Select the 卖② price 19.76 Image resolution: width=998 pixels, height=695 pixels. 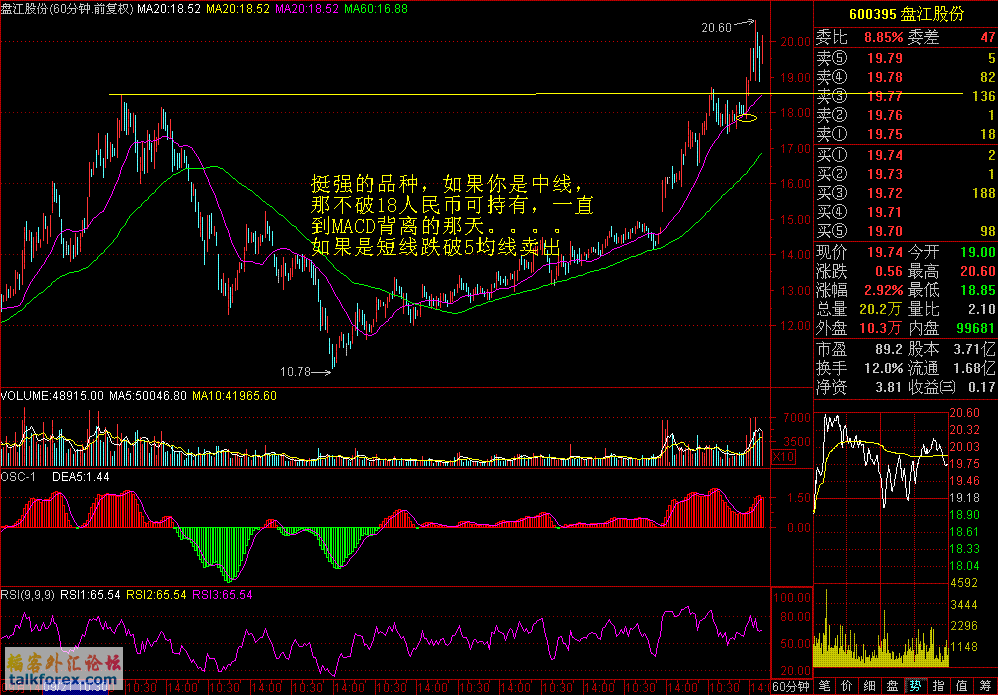[884, 115]
